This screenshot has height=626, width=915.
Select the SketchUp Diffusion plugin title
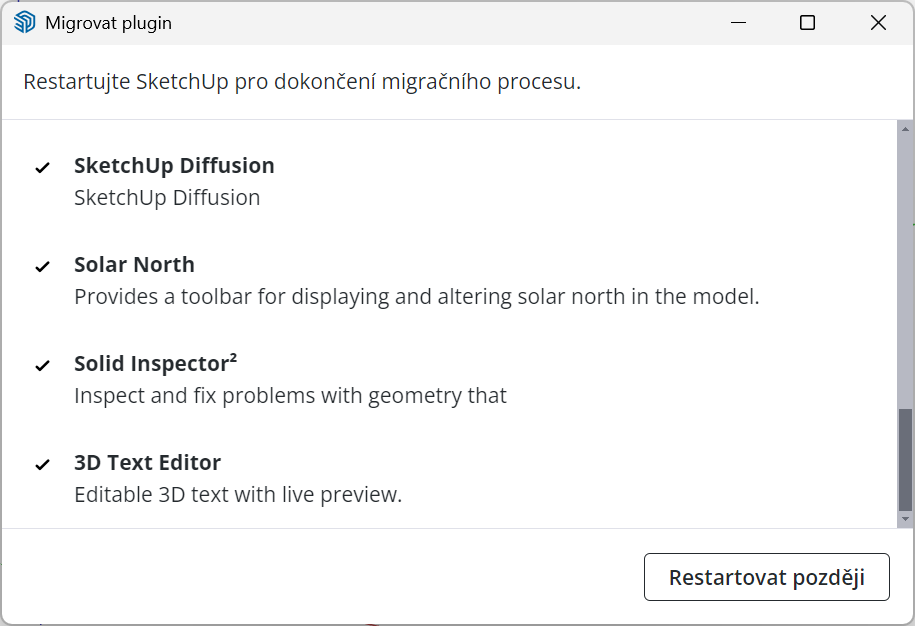[174, 166]
